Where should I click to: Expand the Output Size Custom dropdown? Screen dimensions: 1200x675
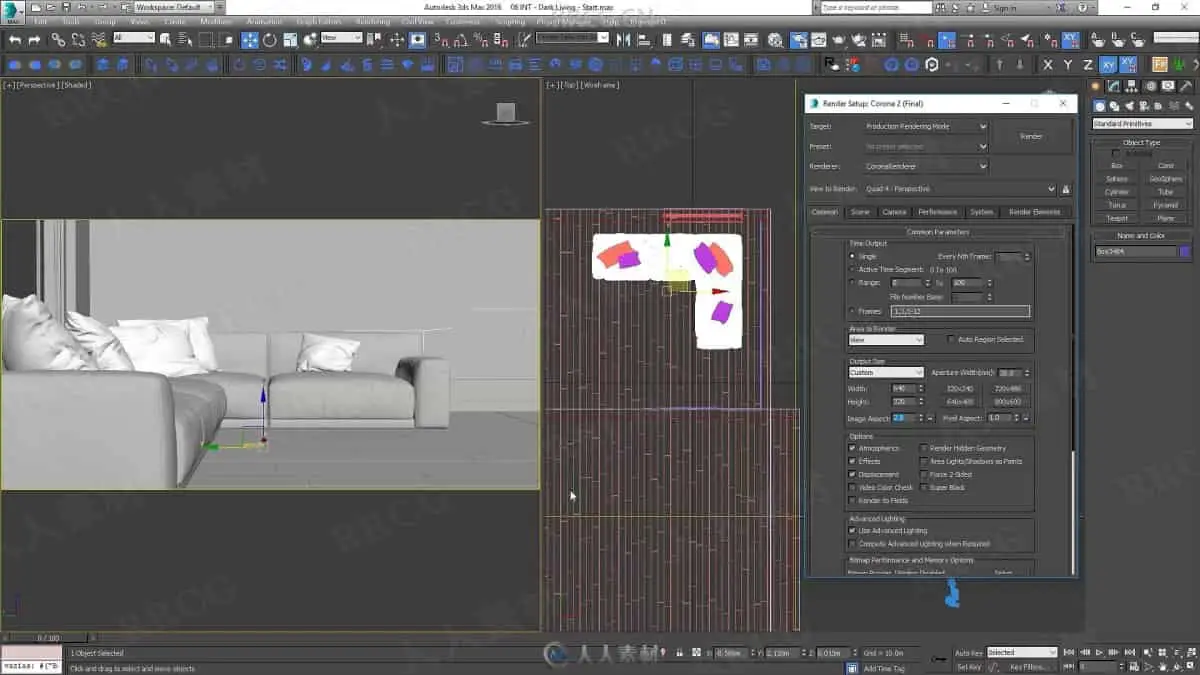pos(886,373)
